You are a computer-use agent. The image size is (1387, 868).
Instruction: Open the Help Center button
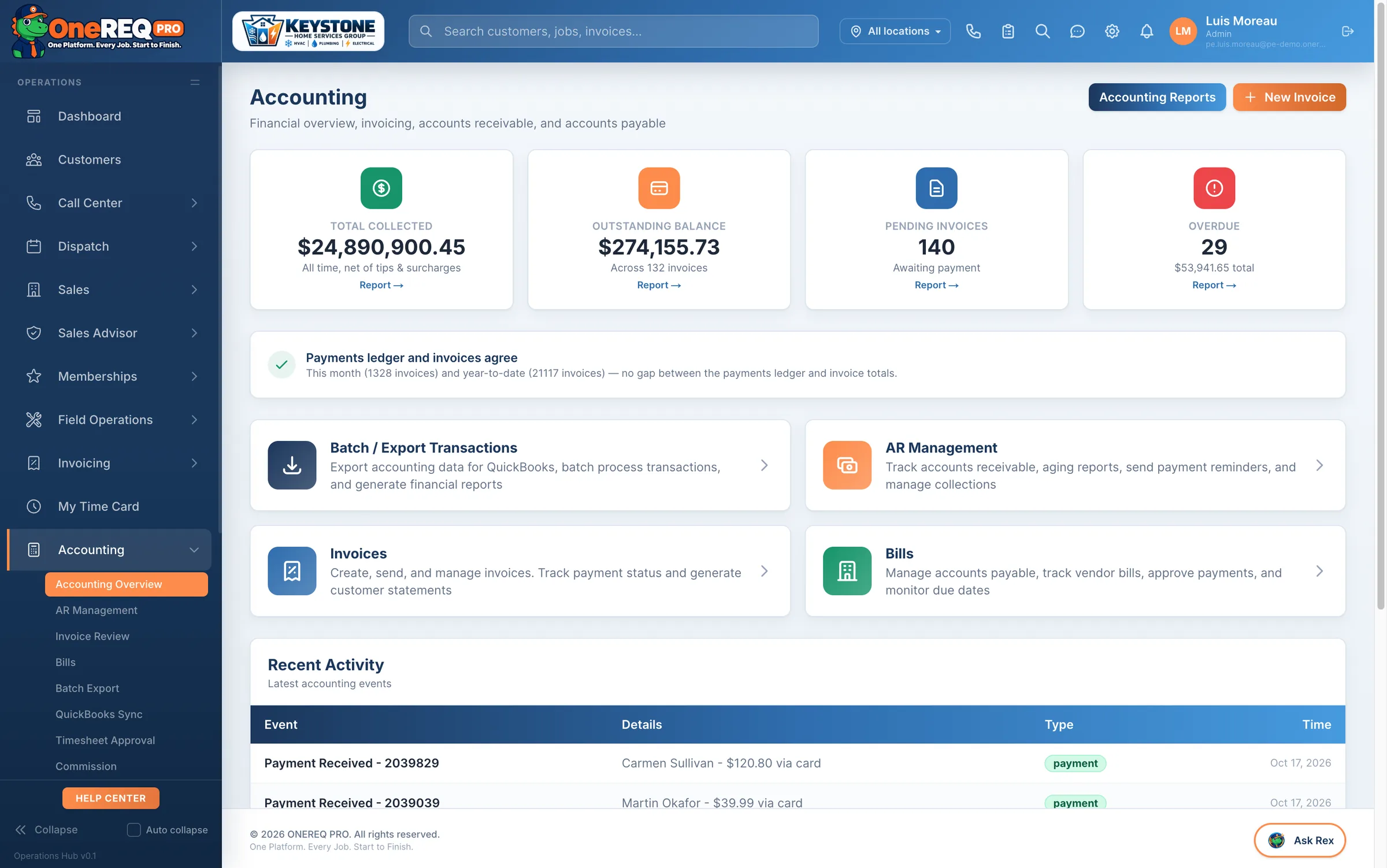(111, 798)
